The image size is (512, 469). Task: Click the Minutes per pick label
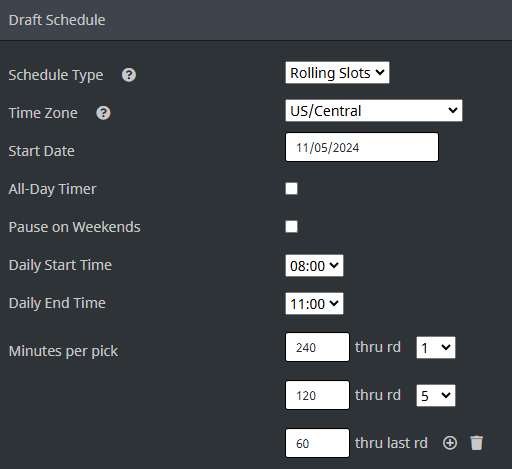63,351
